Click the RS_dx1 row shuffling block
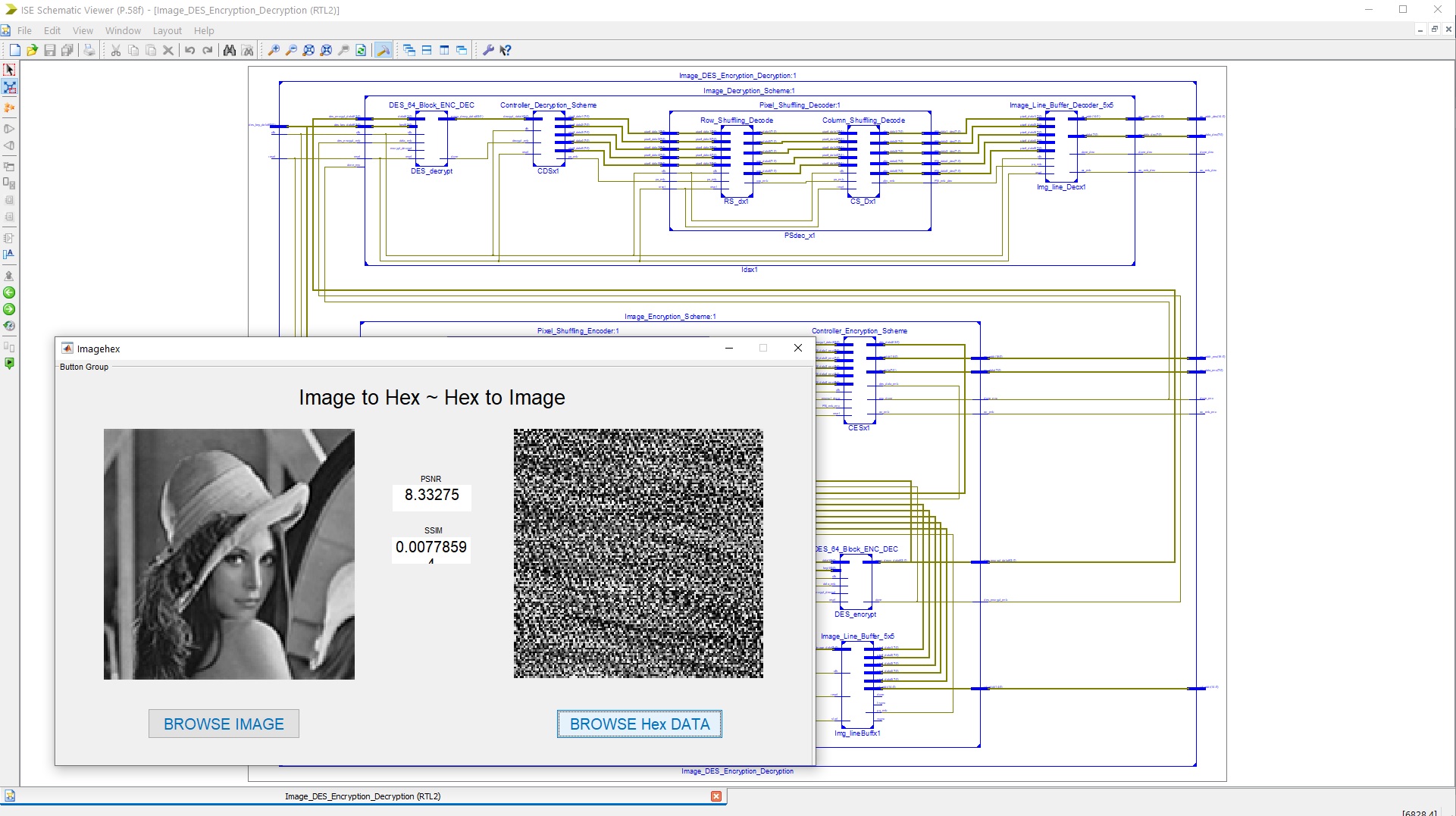 (737, 162)
